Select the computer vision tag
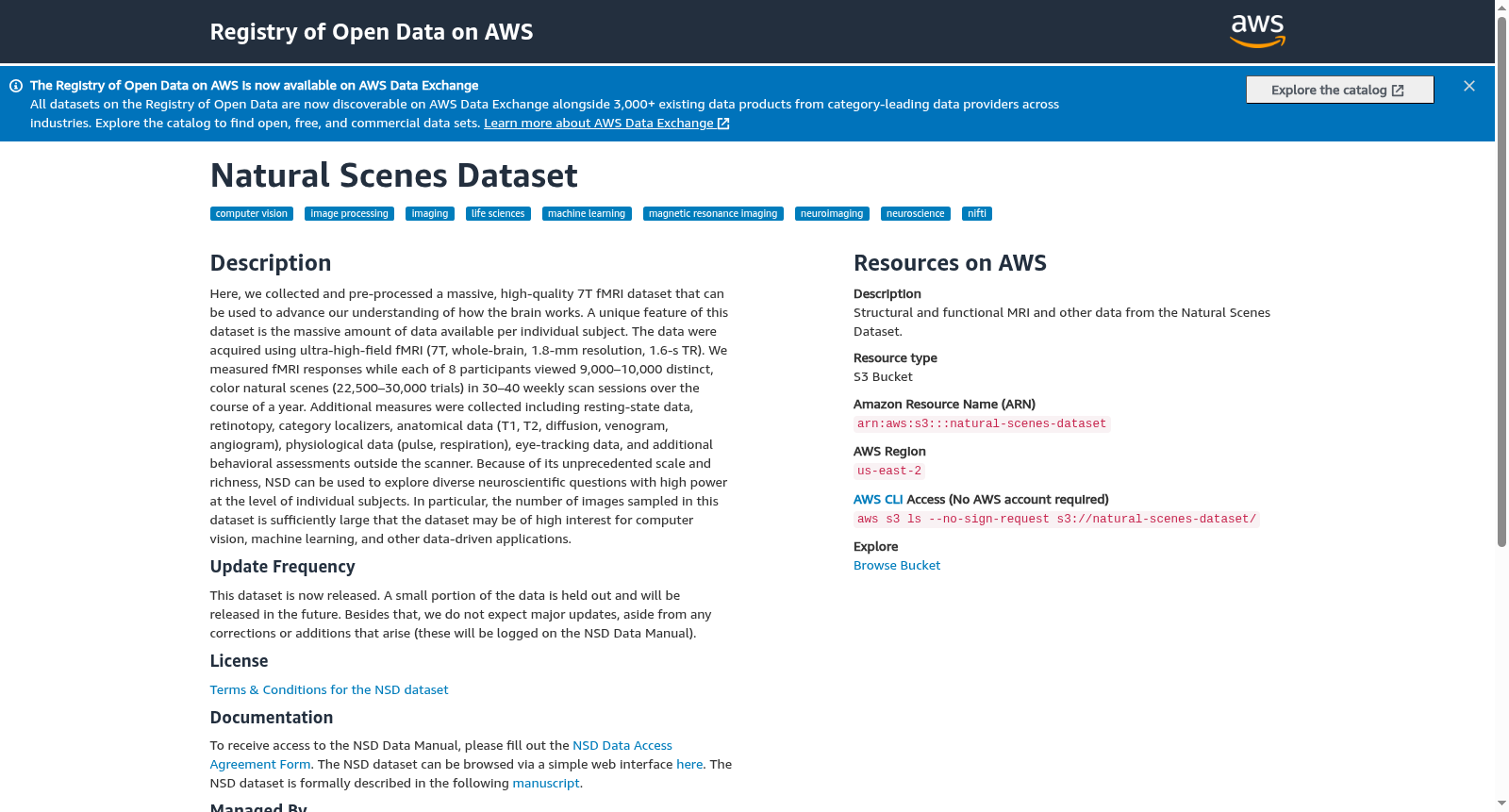1509x812 pixels. pos(252,214)
